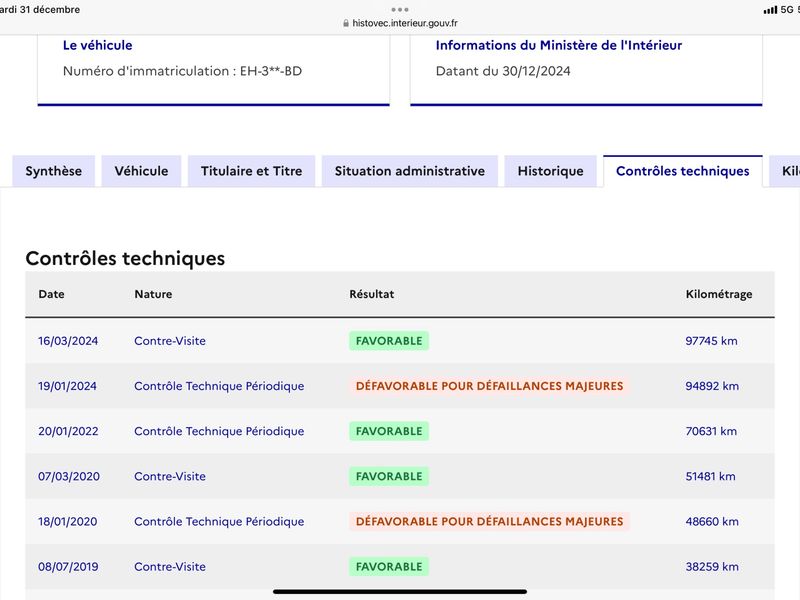Image resolution: width=800 pixels, height=600 pixels.
Task: Select the date 20/01/2022
Action: 68,431
